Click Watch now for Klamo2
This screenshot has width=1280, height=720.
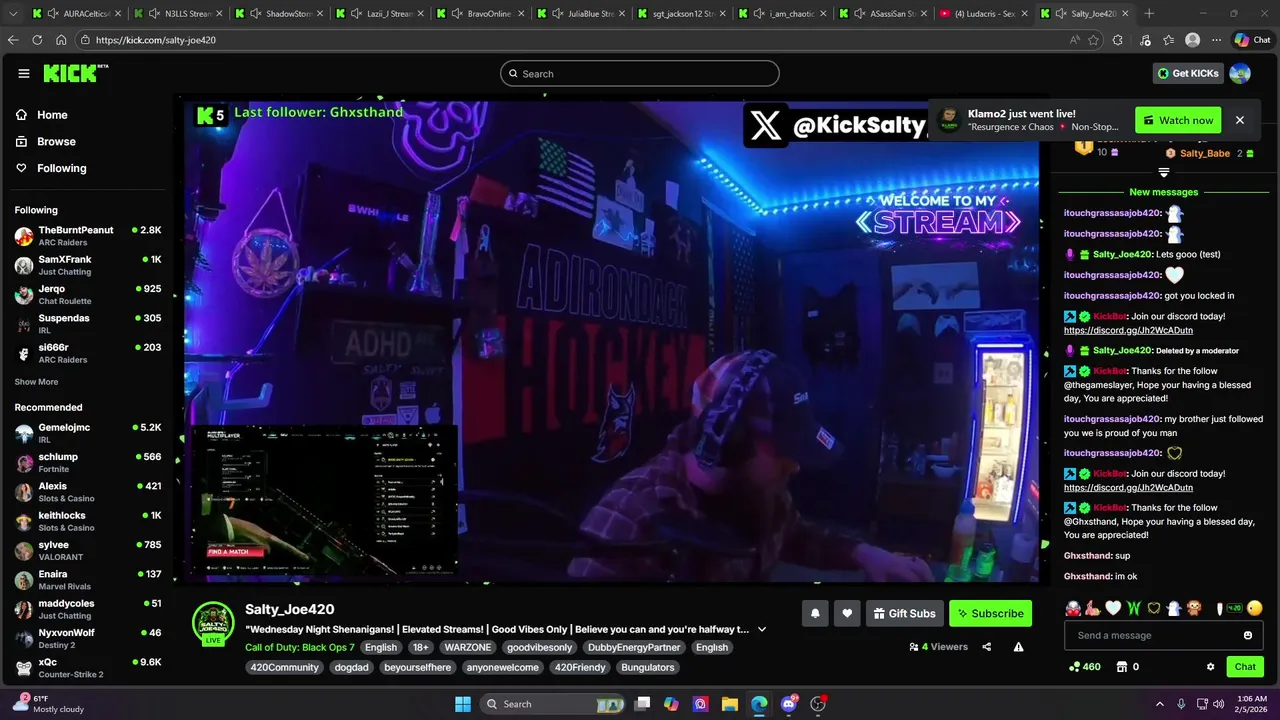(1178, 120)
